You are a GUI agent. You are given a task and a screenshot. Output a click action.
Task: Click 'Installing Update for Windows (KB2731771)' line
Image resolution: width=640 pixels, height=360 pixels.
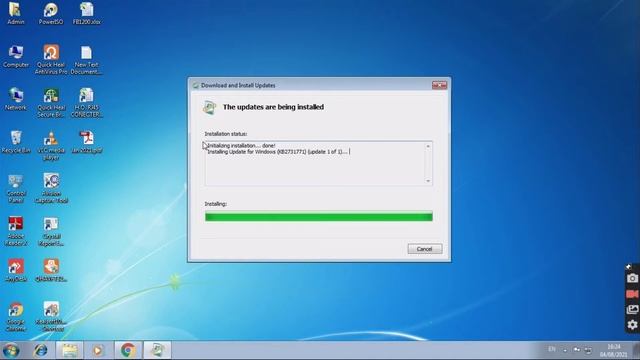point(278,152)
